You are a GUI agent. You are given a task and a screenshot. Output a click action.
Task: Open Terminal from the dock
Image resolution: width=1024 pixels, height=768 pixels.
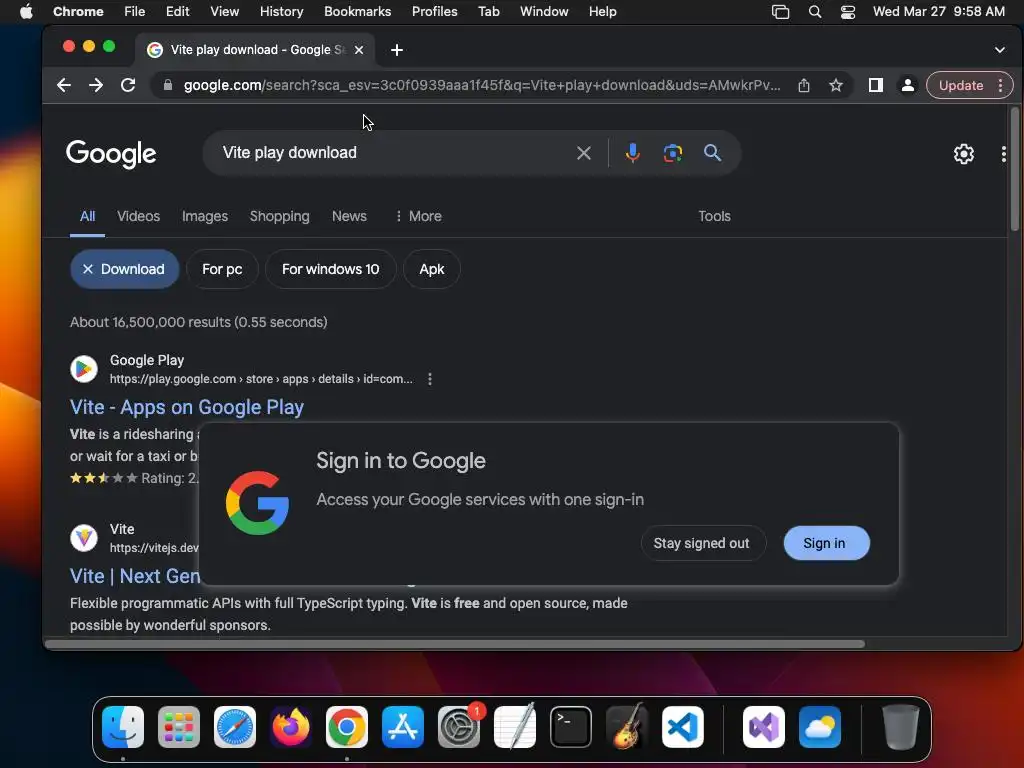point(571,727)
